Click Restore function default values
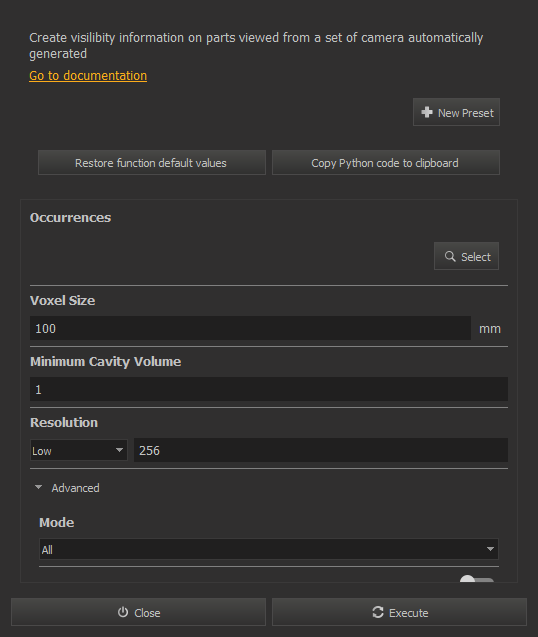 click(152, 162)
